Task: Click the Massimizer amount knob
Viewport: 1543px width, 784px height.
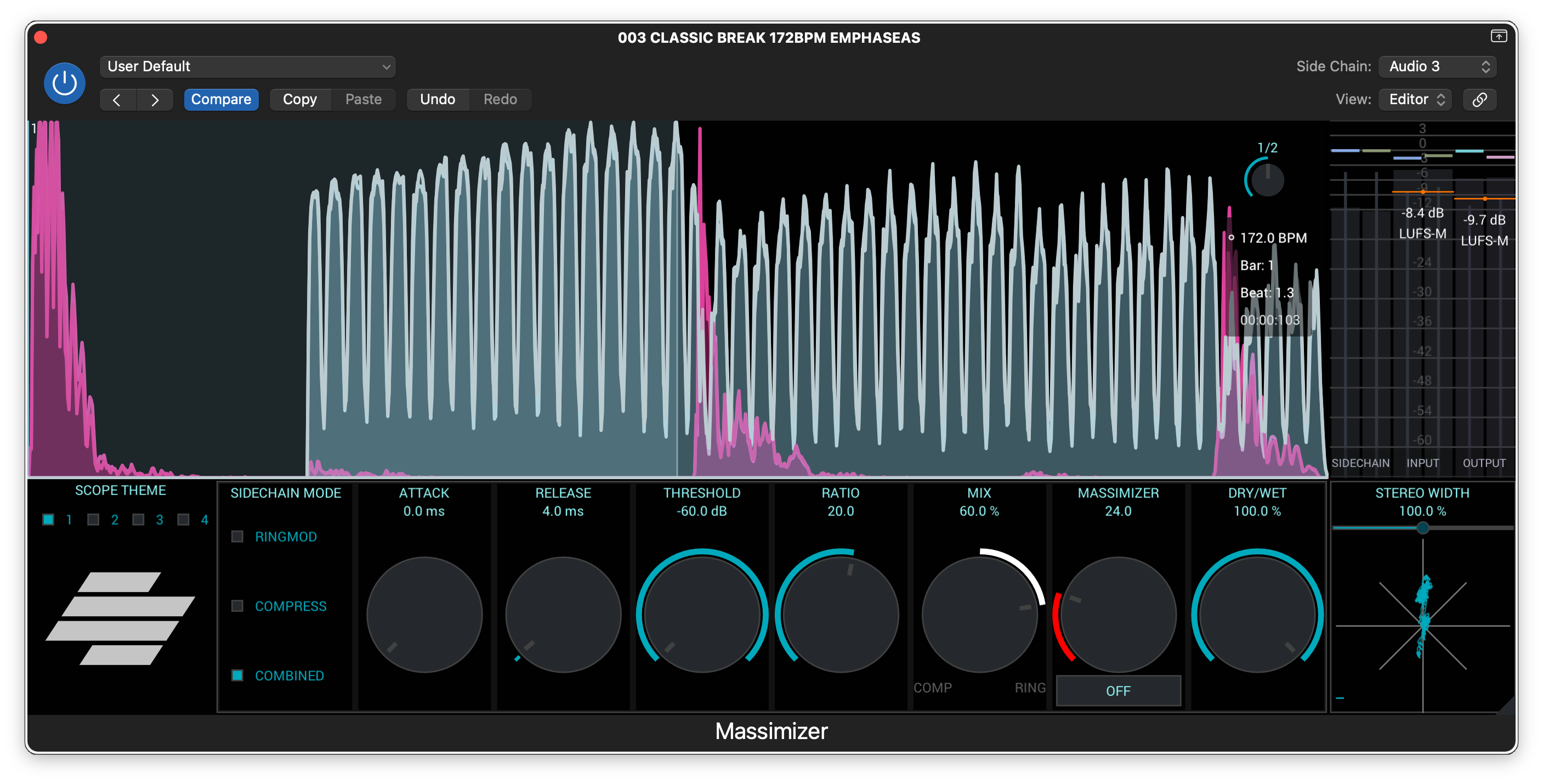Action: pyautogui.click(x=1118, y=615)
